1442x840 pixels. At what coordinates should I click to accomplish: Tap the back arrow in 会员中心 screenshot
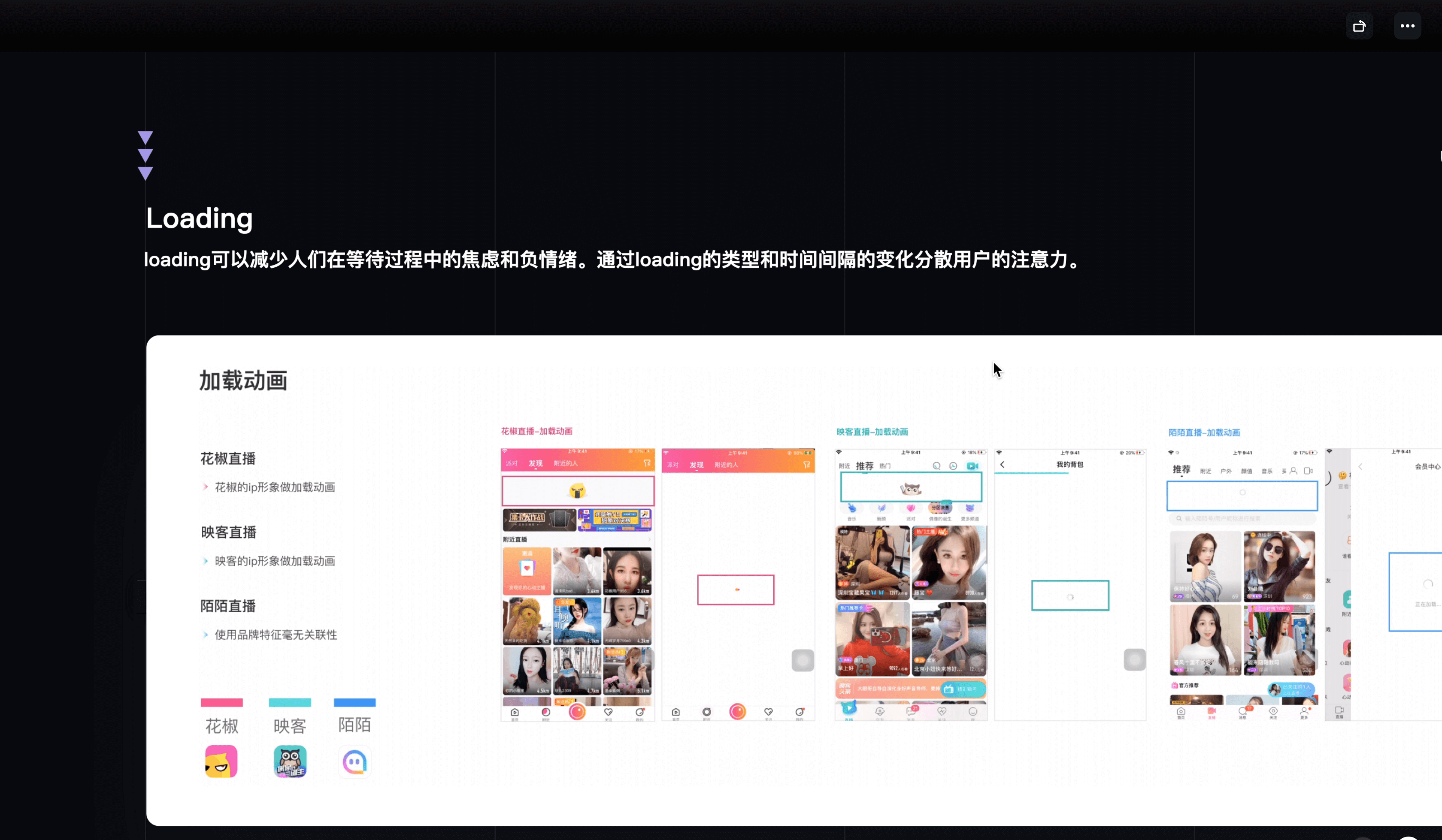1360,467
